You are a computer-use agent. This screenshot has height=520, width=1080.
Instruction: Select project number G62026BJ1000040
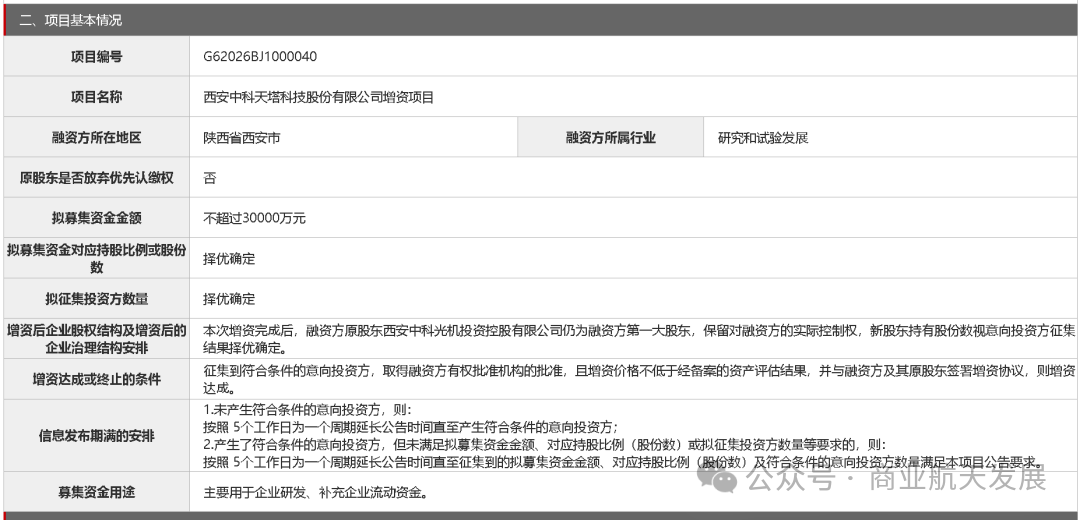(260, 56)
